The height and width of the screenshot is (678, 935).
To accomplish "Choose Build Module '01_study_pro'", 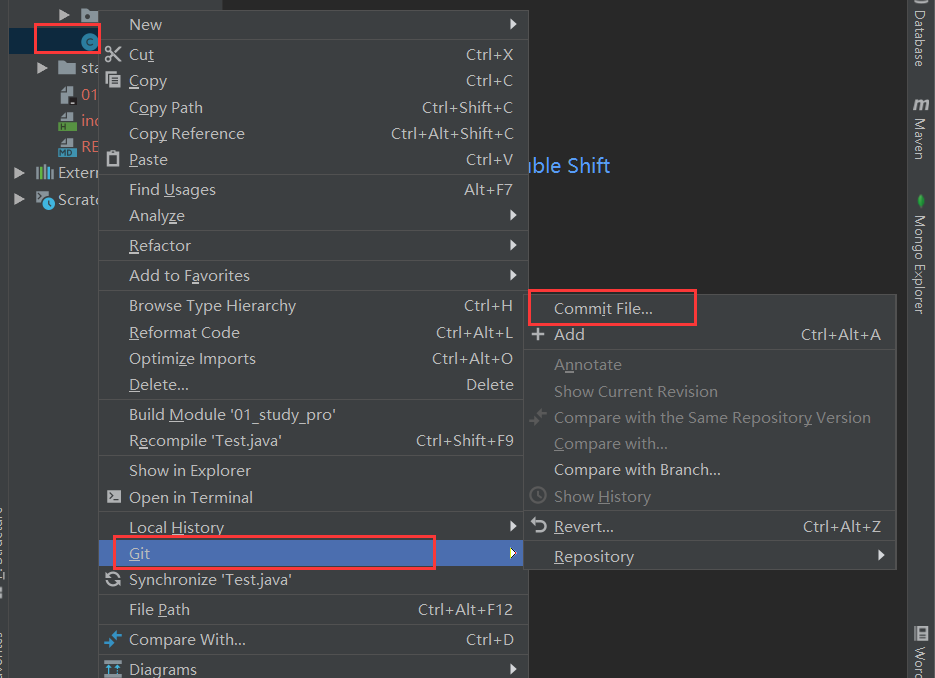I will (311, 414).
